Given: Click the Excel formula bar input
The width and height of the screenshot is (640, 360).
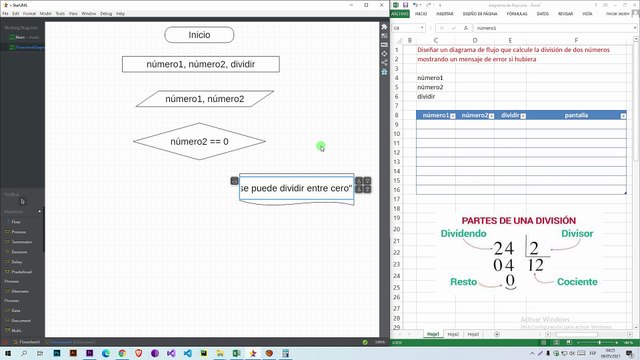Looking at the screenshot, I should coord(553,28).
